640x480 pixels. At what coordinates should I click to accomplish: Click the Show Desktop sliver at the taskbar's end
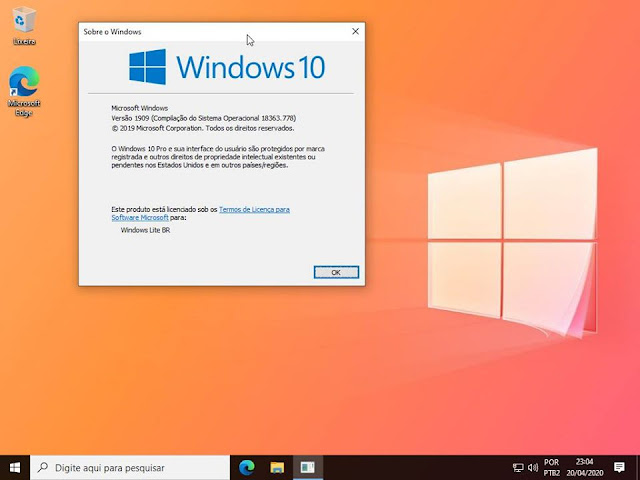pyautogui.click(x=638, y=468)
